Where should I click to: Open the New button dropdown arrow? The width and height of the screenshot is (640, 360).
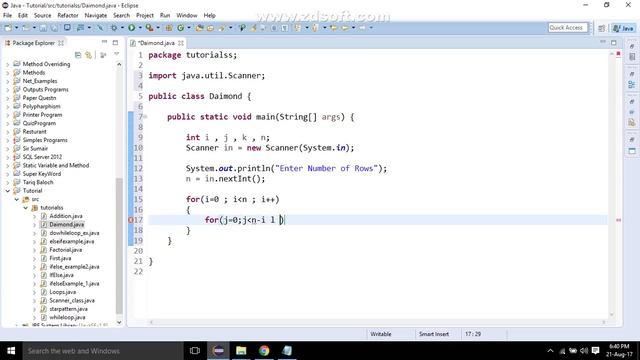tap(16, 28)
